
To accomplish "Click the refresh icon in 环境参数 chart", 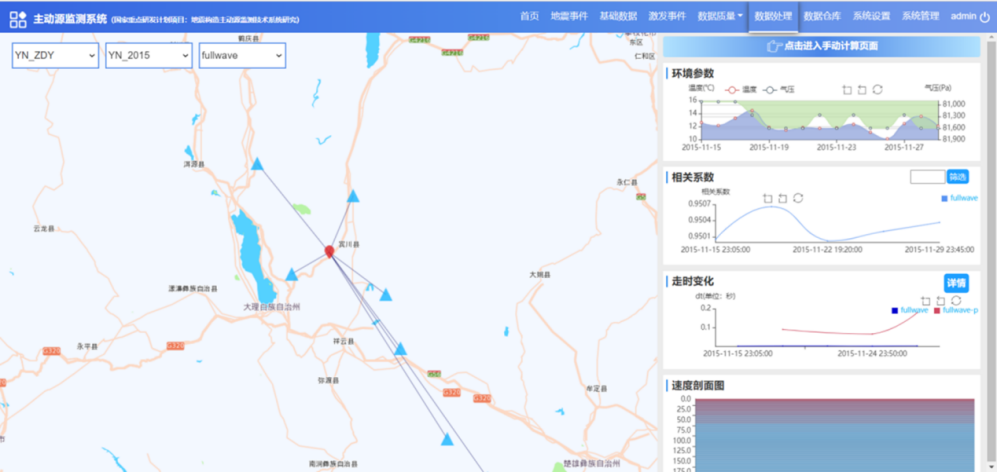I will (x=877, y=89).
